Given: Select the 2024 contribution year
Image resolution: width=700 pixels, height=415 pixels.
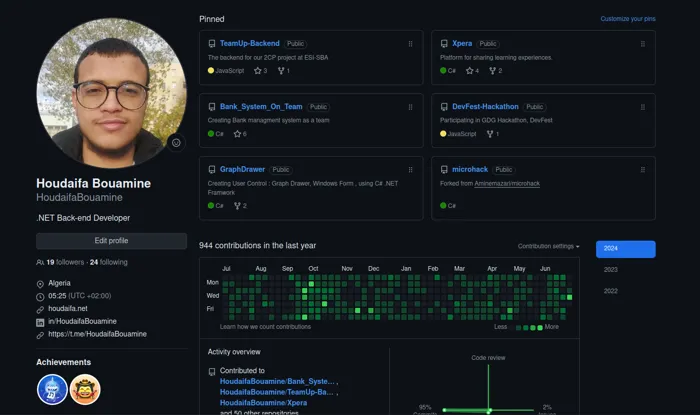Looking at the screenshot, I should click(x=625, y=249).
